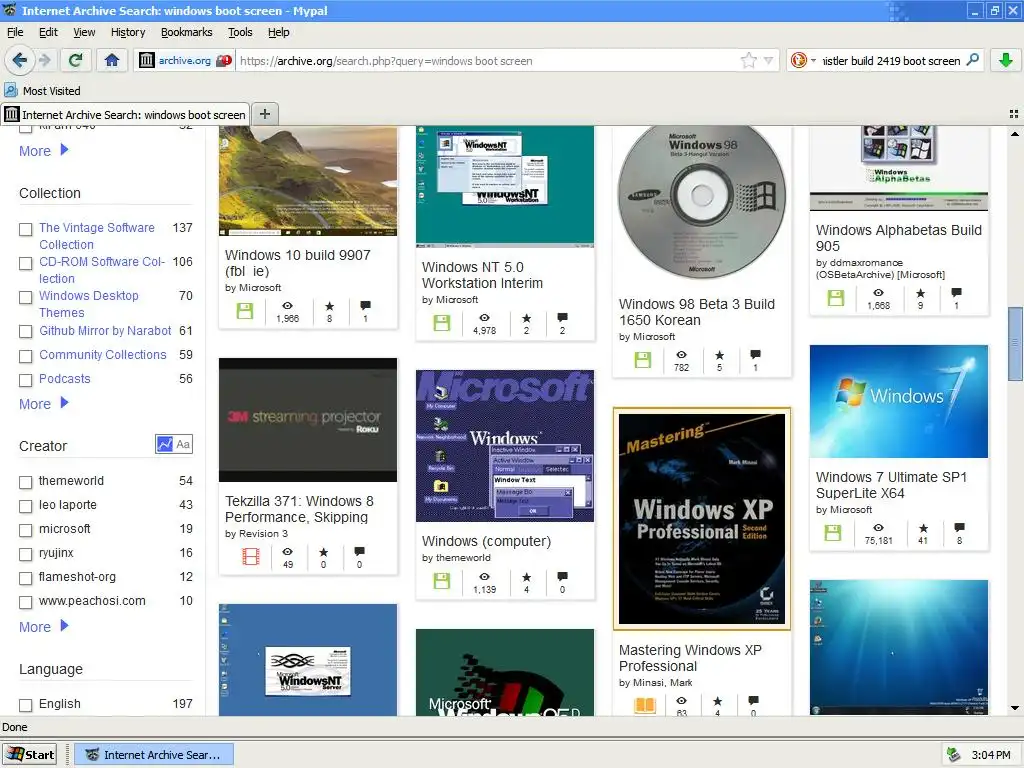
Task: Click comment bubble under Windows 7 Ultimate SP1
Action: point(959,527)
